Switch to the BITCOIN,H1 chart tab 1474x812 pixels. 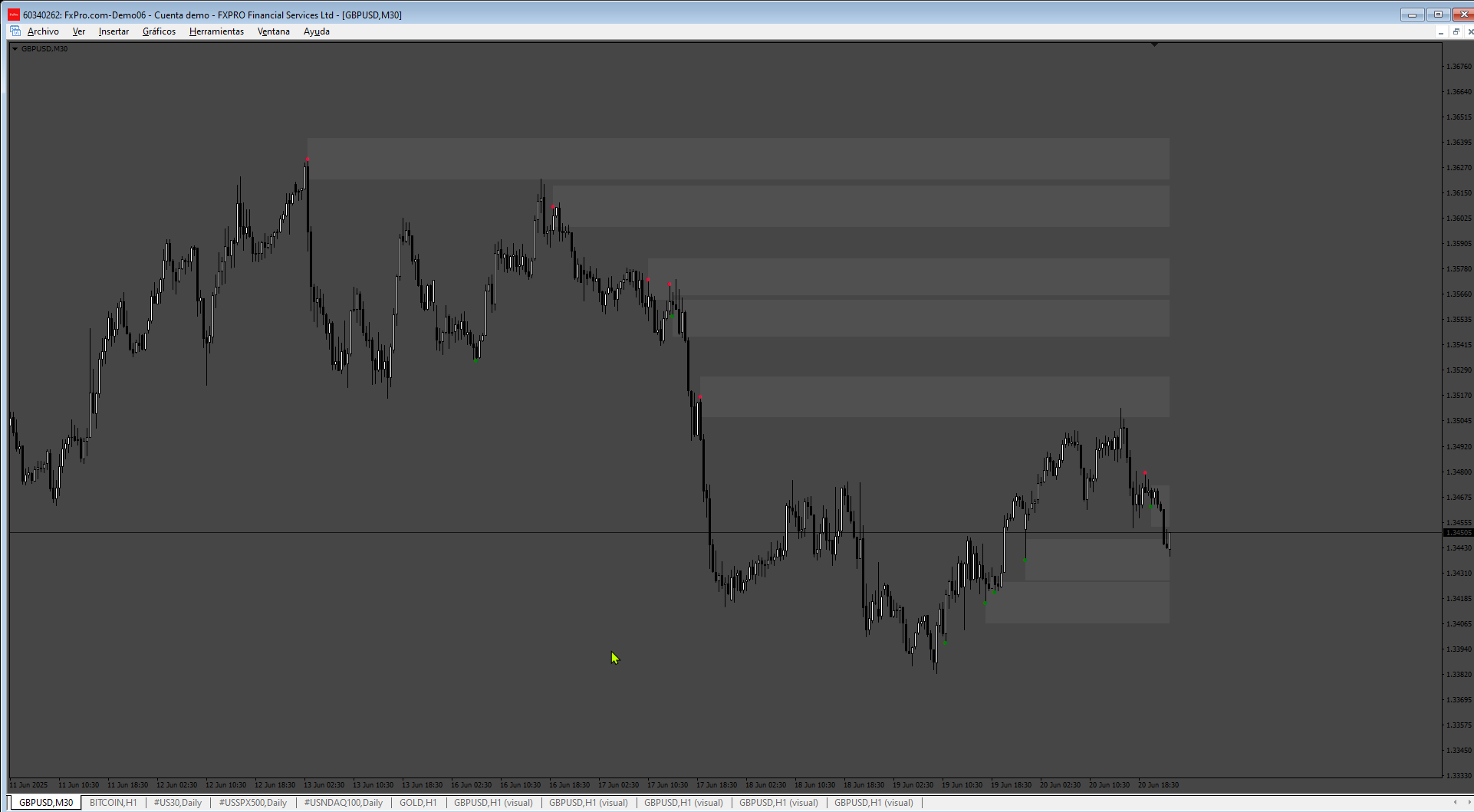(114, 803)
